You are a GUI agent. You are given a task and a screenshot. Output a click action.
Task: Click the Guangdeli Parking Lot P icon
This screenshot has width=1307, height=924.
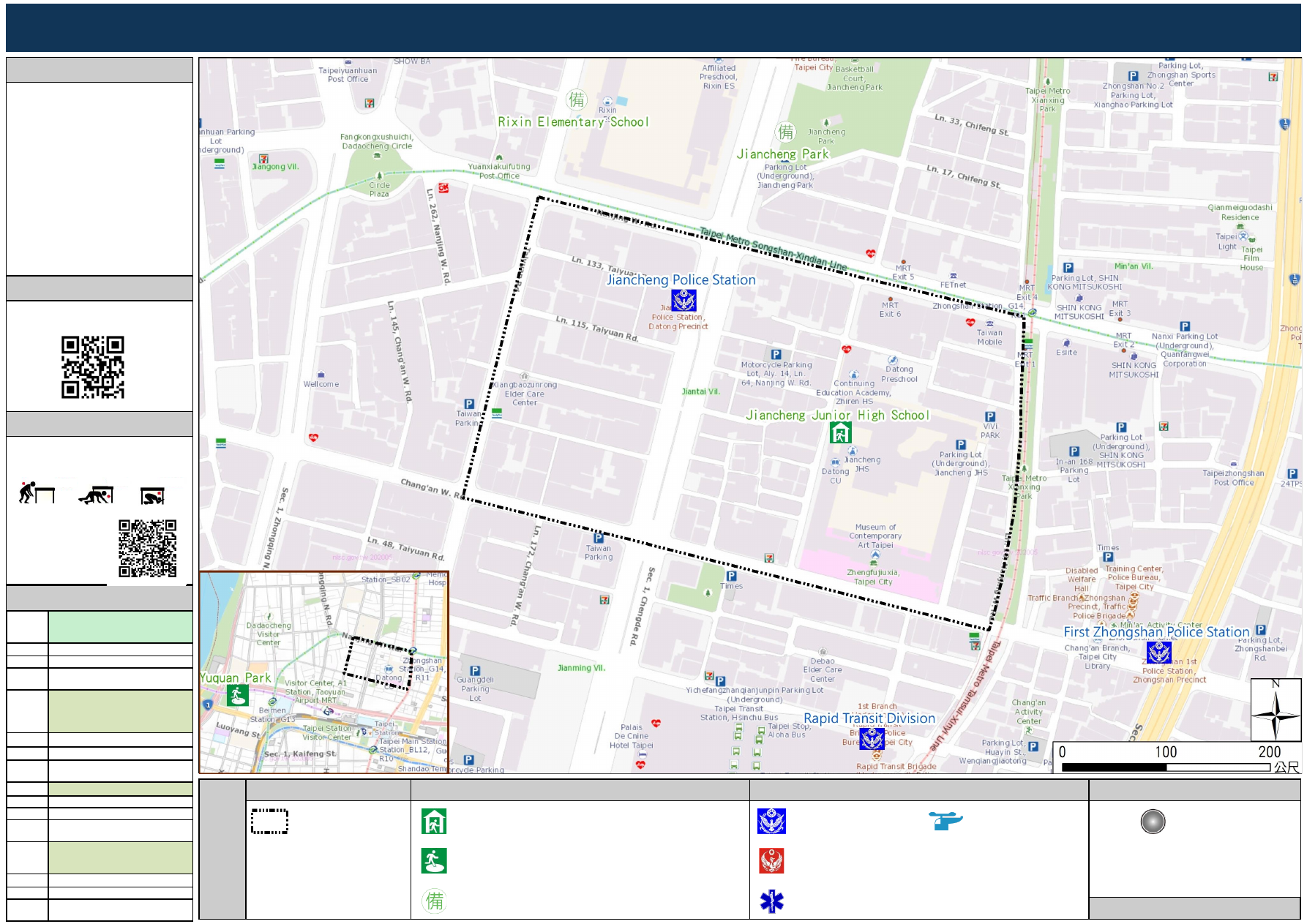[x=475, y=671]
